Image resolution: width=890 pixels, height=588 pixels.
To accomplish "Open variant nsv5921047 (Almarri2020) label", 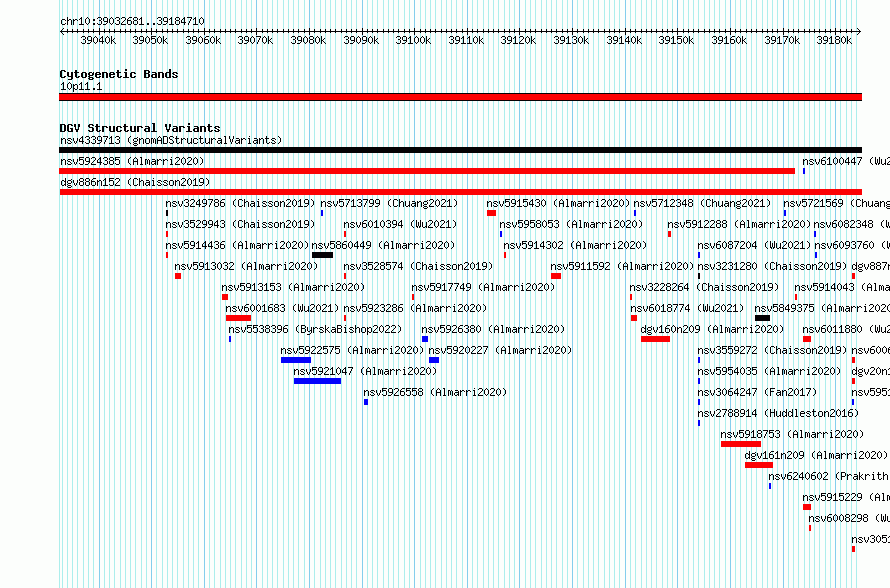I will (x=365, y=371).
